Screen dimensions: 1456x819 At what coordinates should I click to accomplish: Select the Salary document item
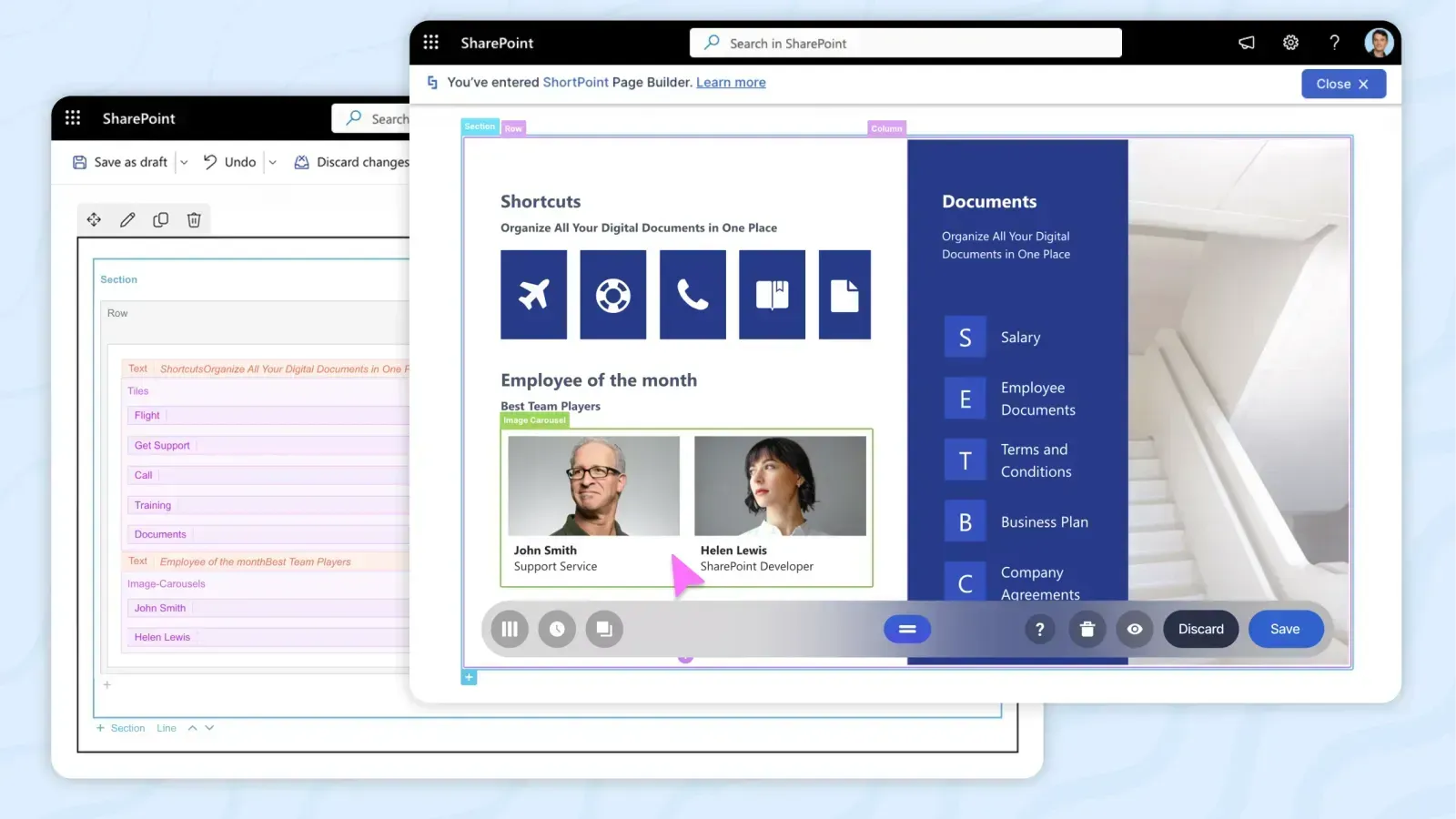pyautogui.click(x=1019, y=338)
